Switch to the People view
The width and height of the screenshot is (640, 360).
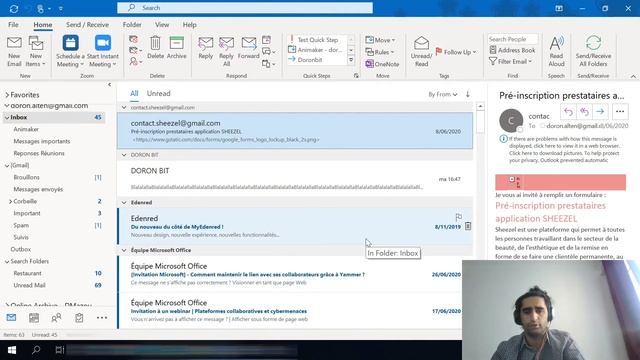(56, 318)
